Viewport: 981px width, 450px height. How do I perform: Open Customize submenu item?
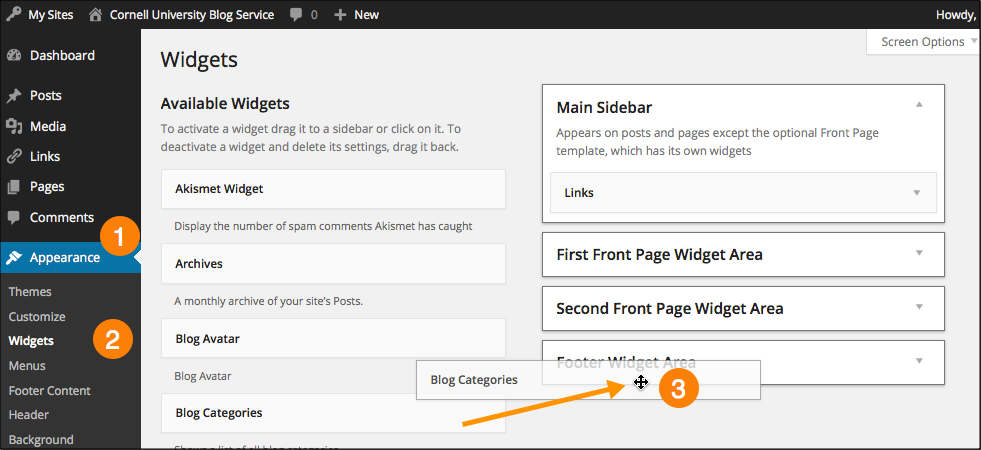(x=37, y=317)
